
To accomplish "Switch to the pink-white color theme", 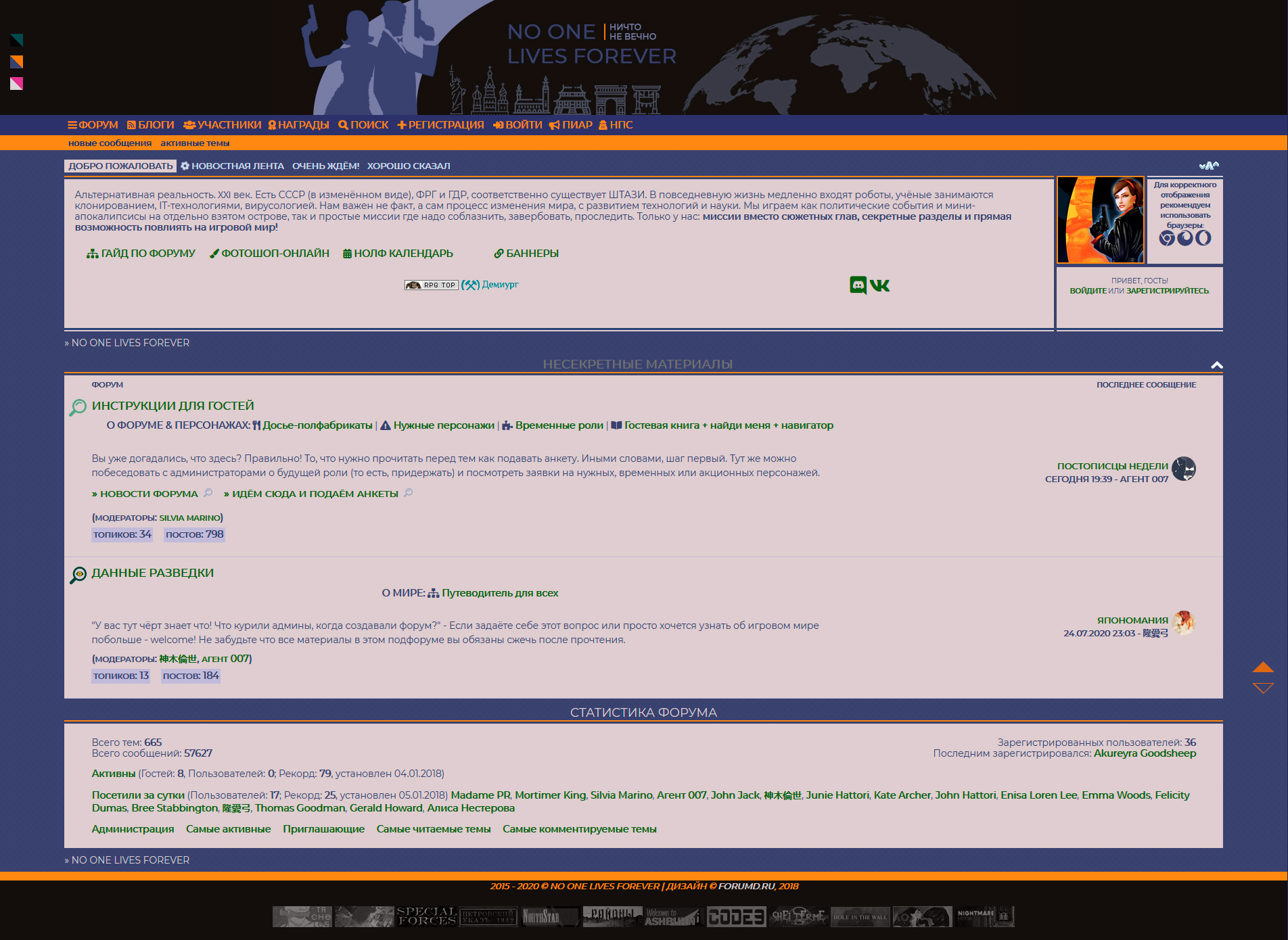I will (17, 84).
